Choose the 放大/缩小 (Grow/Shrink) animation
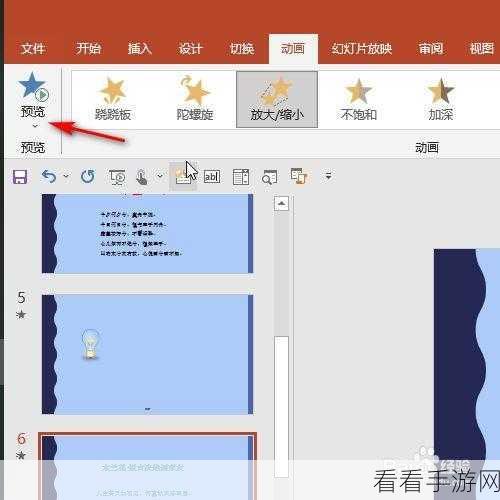Screen dimensions: 500x500 pos(277,99)
